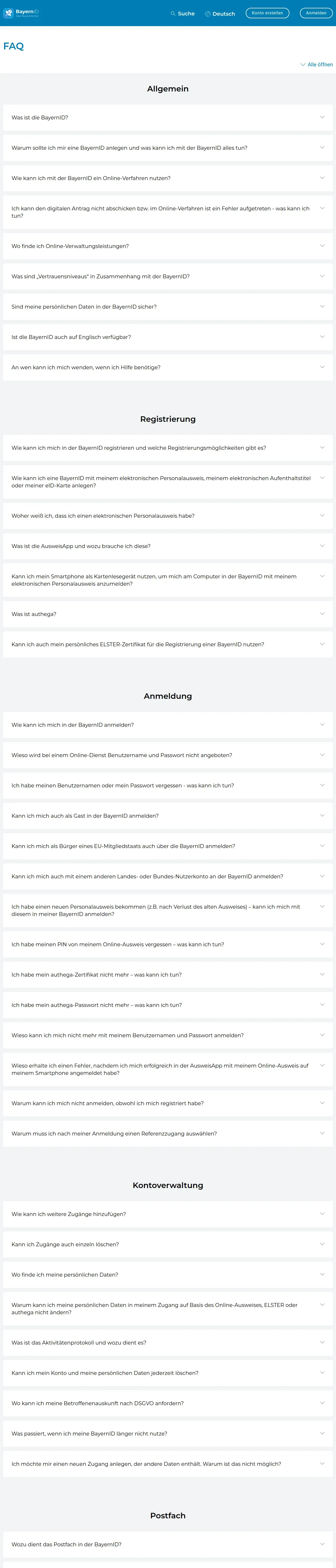Viewport: 336px width, 1568px height.
Task: Click chevron for 'Was ist die AusweisApp' question
Action: coord(322,545)
